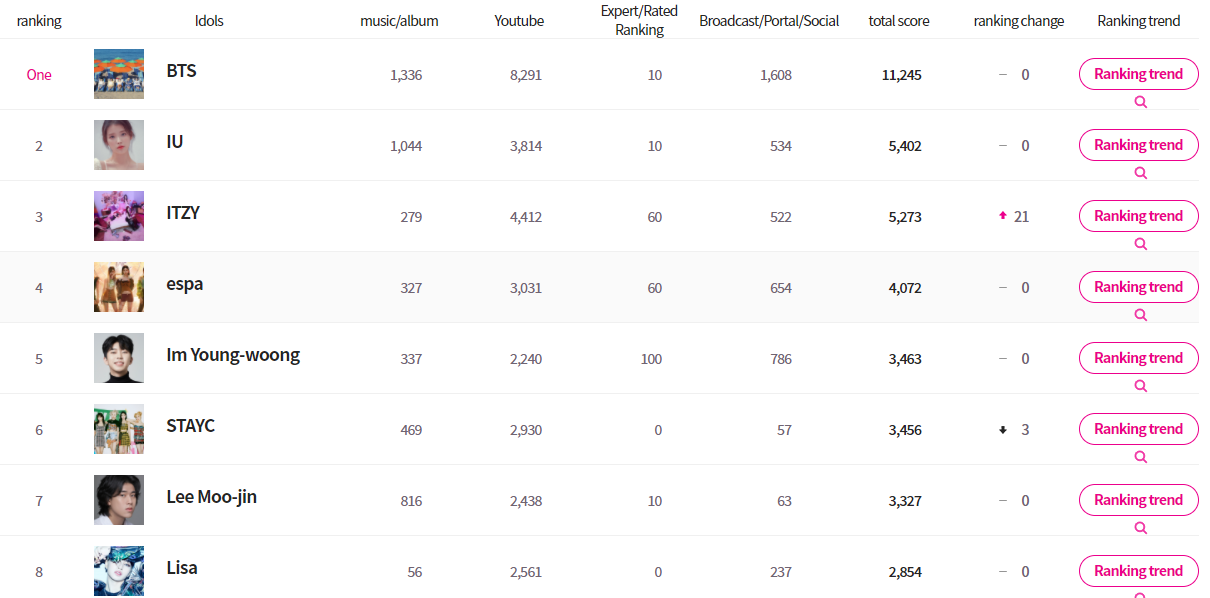Click the magnifier icon under espa ranking trend
The height and width of the screenshot is (598, 1210).
point(1141,315)
